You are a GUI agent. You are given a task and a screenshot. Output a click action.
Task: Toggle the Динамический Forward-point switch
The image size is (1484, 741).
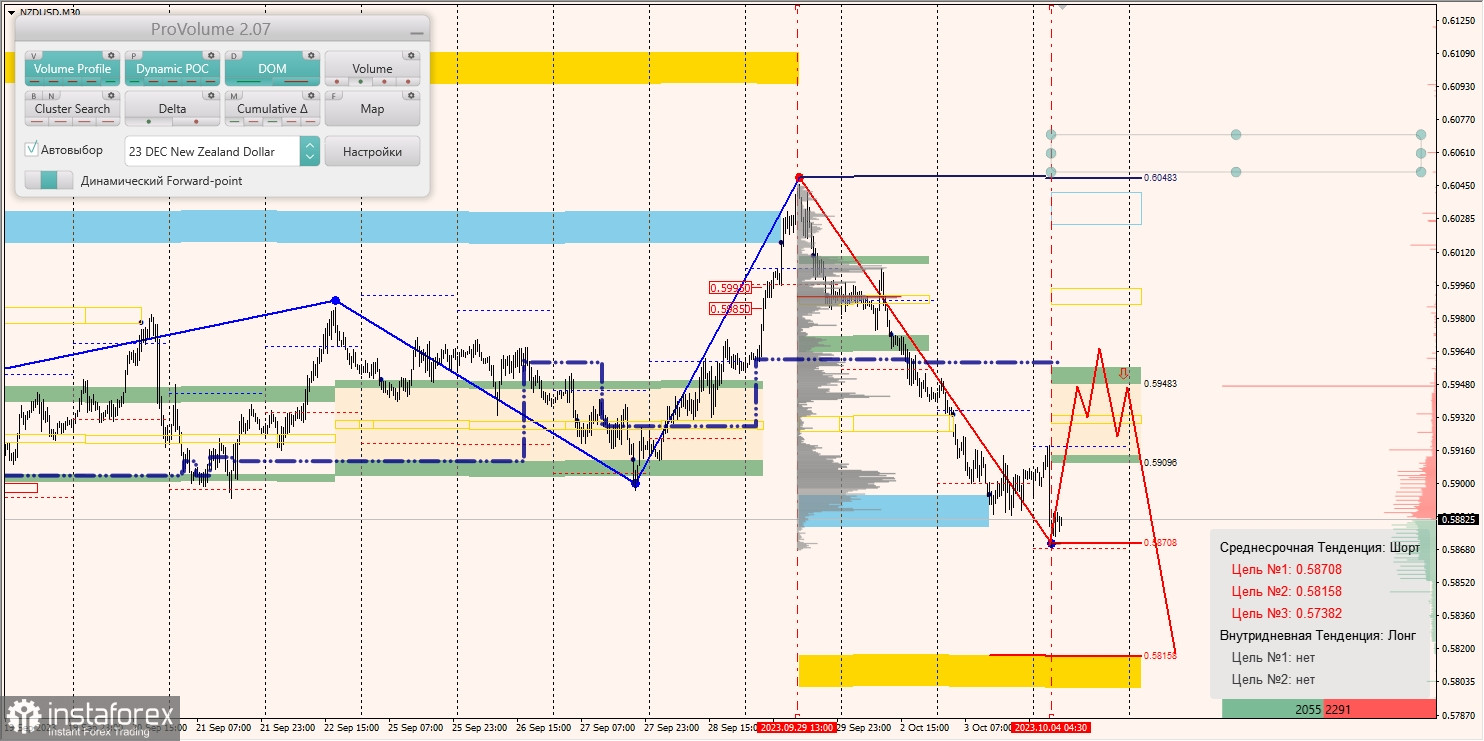click(49, 180)
